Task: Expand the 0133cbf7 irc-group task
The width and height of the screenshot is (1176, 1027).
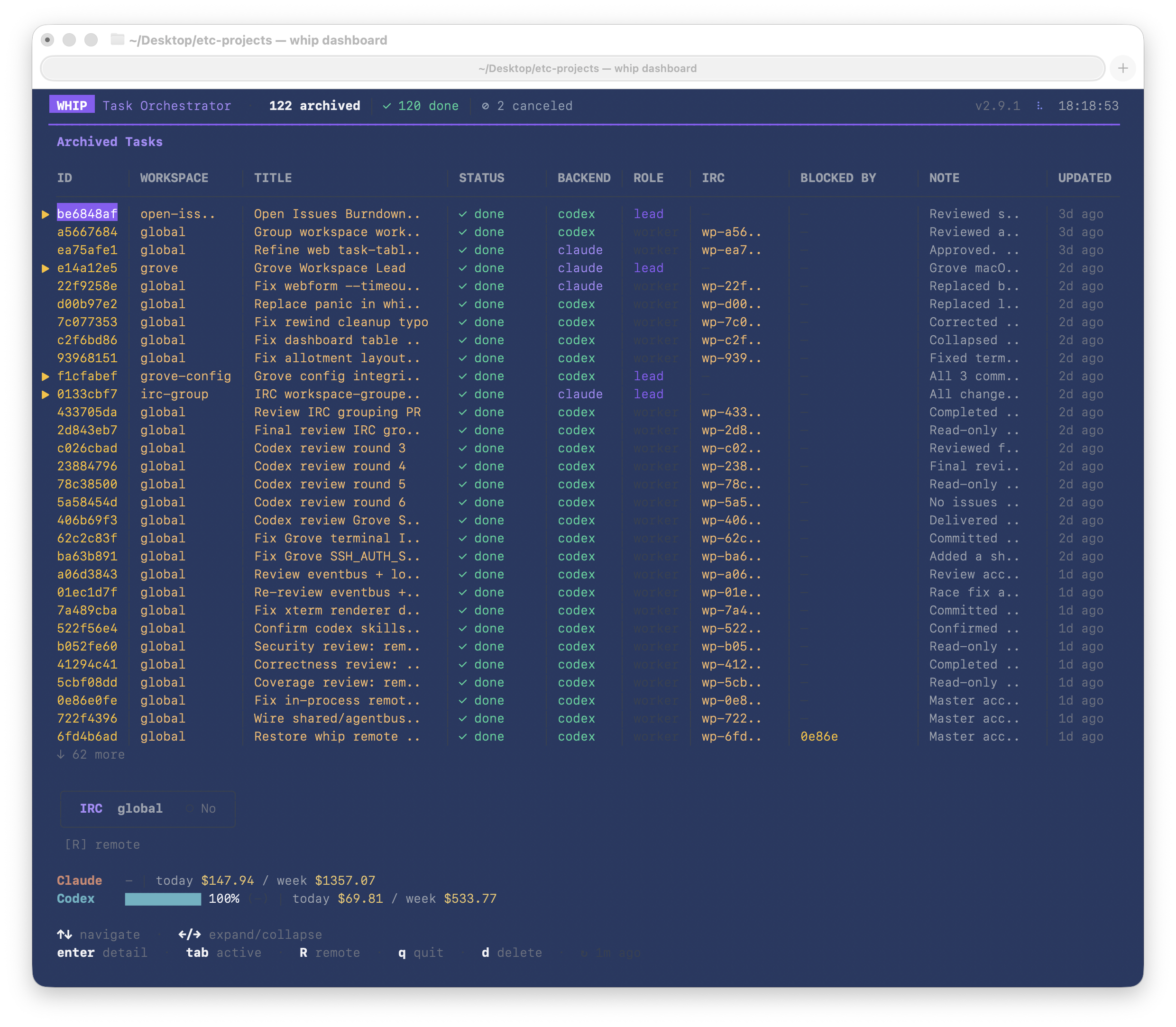Action: point(45,394)
